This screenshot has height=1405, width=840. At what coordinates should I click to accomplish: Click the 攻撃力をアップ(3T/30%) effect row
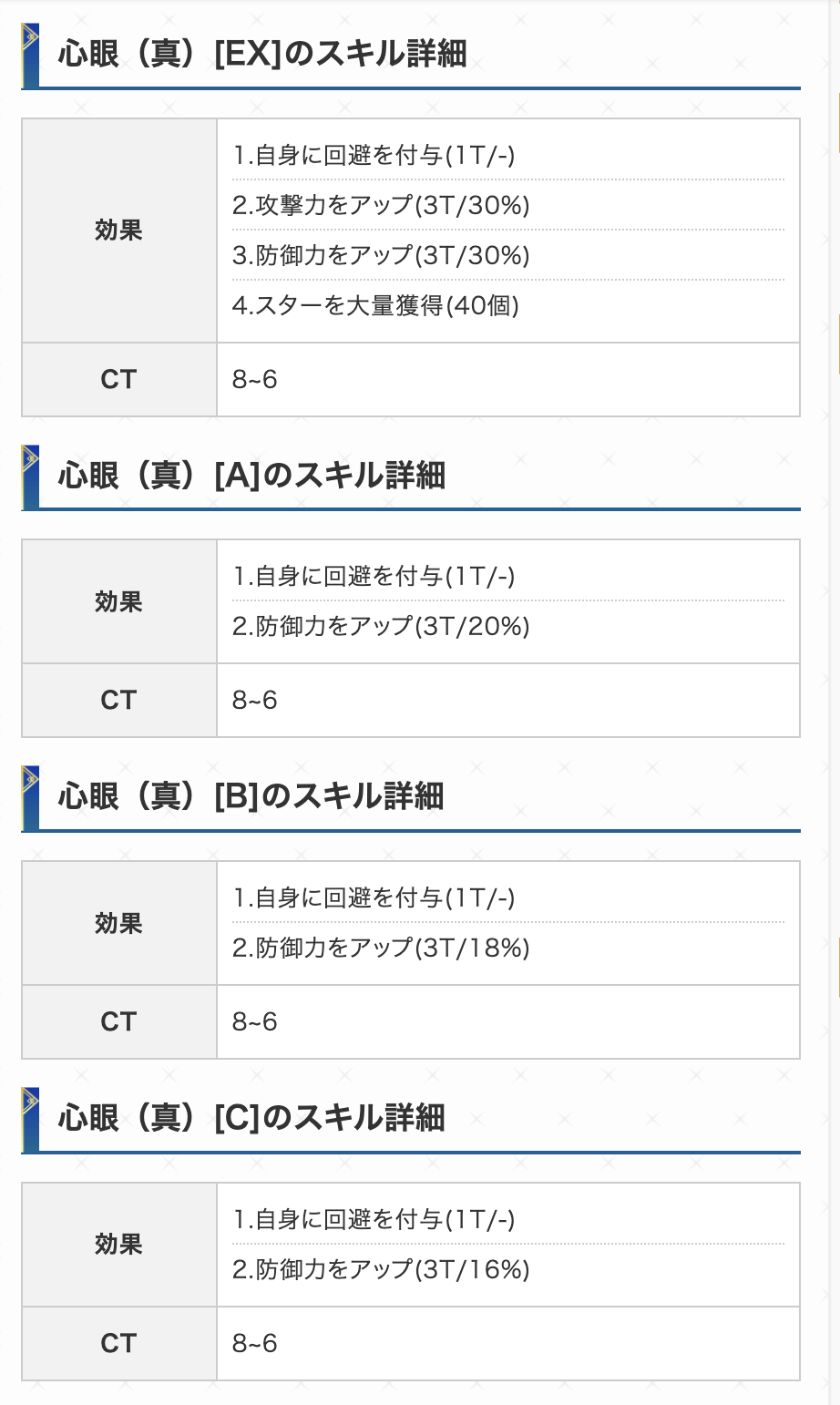pos(508,205)
